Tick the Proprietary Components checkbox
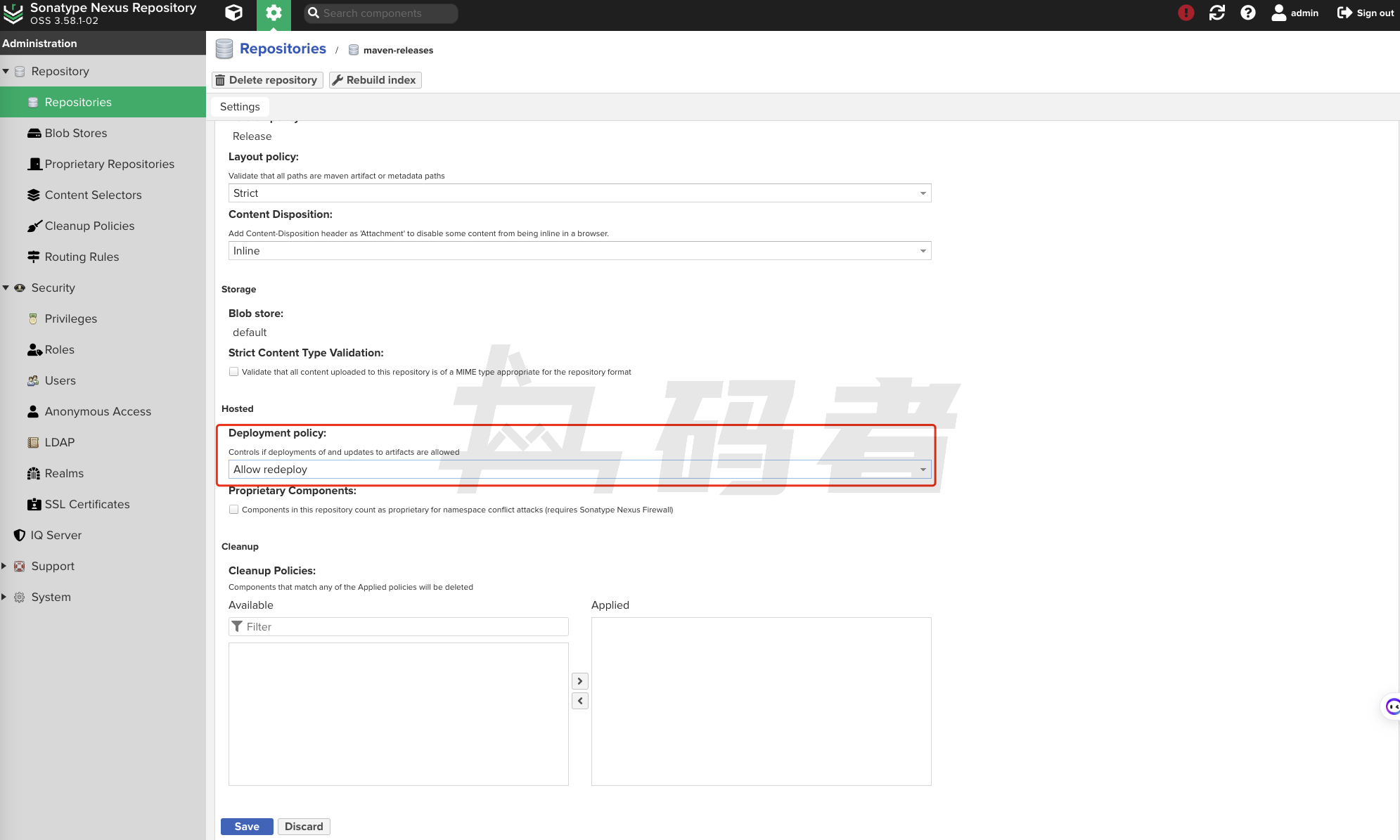Viewport: 1400px width, 840px height. pos(233,510)
